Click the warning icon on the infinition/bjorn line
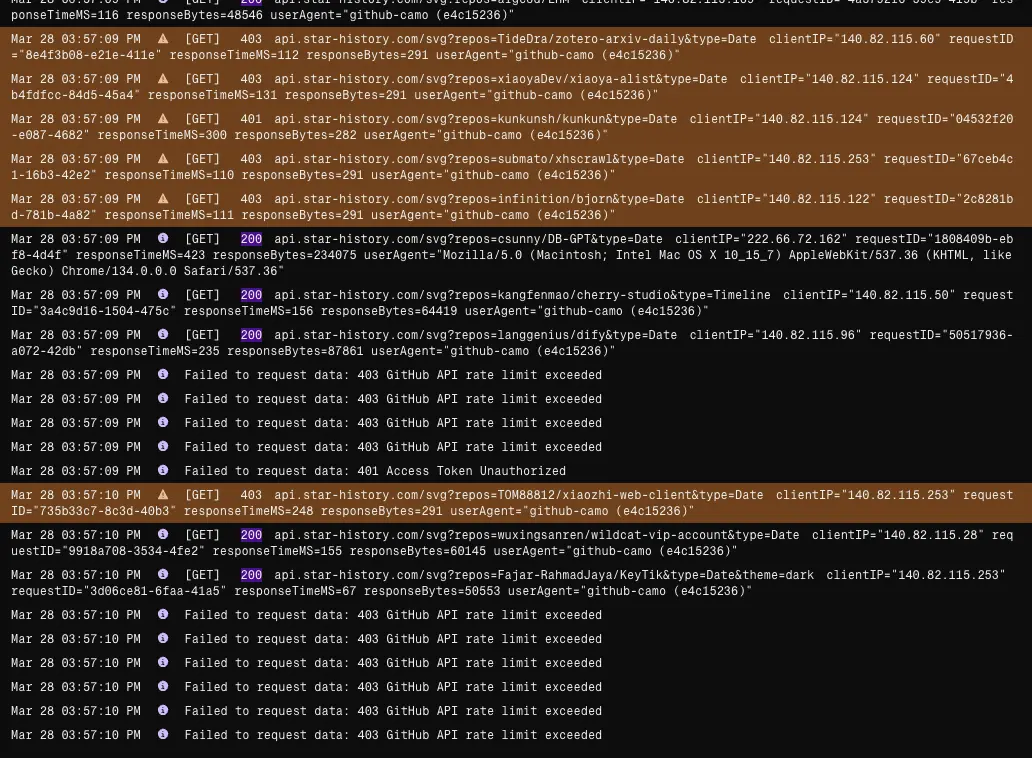 [163, 199]
